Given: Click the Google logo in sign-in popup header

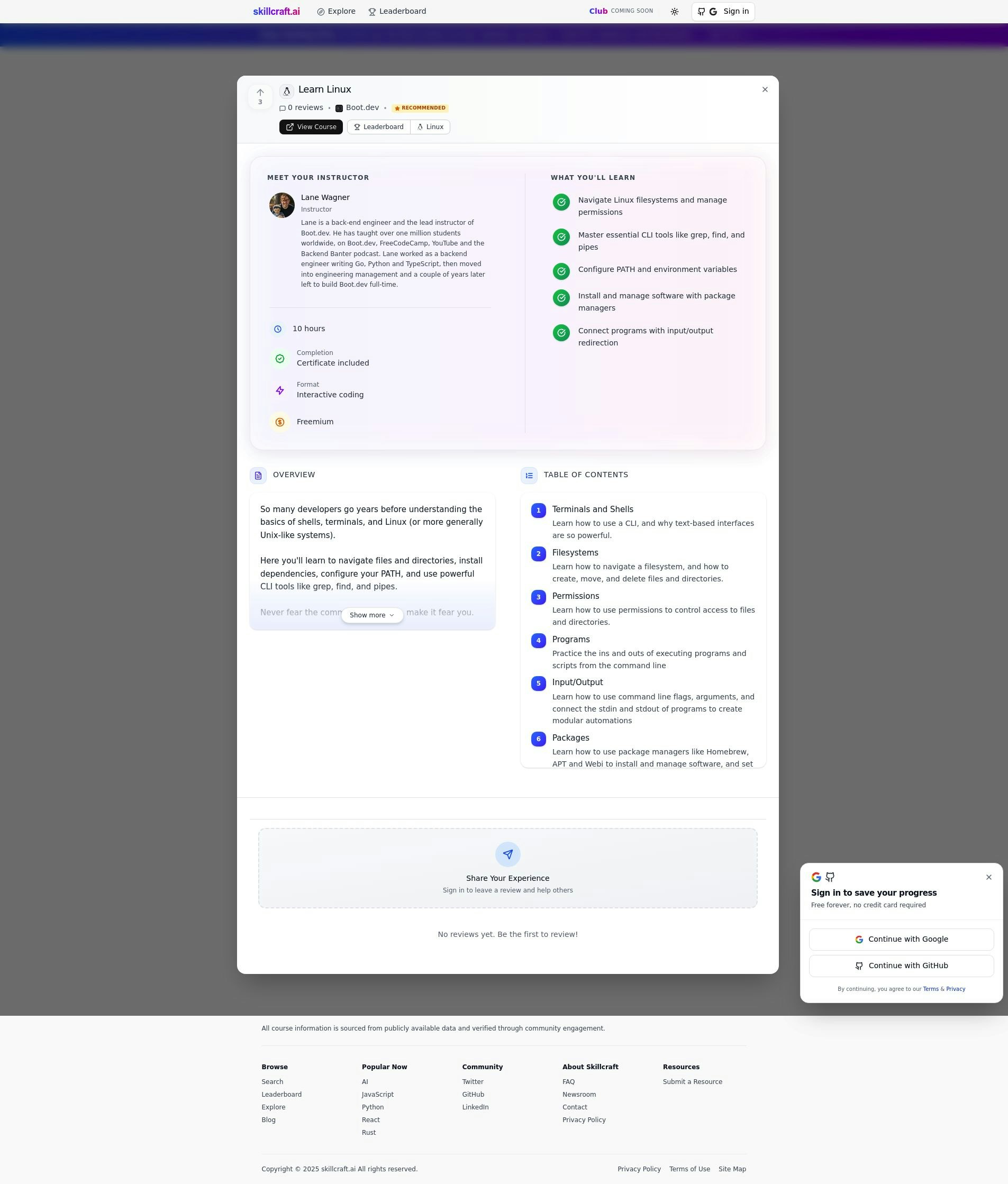Looking at the screenshot, I should point(816,877).
